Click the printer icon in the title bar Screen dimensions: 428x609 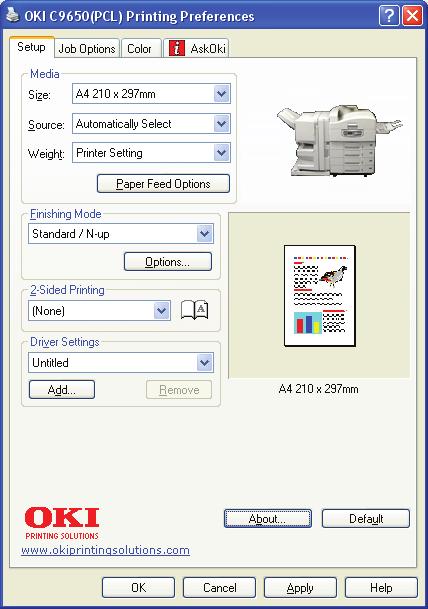[12, 16]
